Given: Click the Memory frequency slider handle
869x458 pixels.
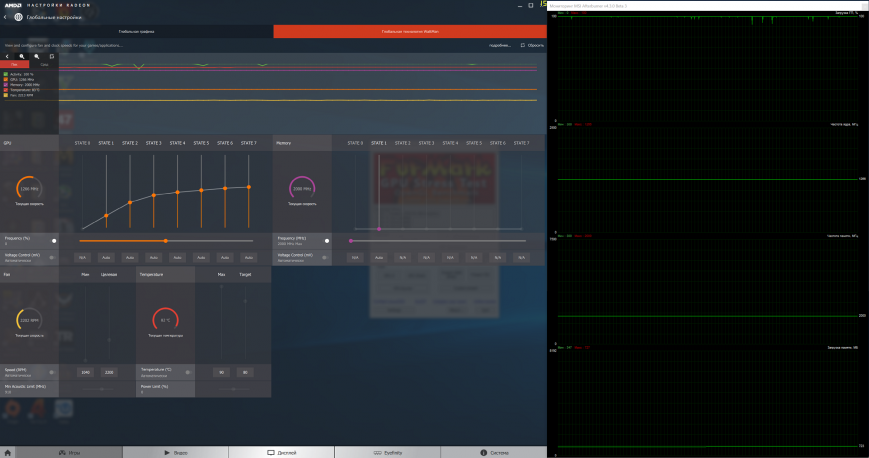Looking at the screenshot, I should click(351, 241).
